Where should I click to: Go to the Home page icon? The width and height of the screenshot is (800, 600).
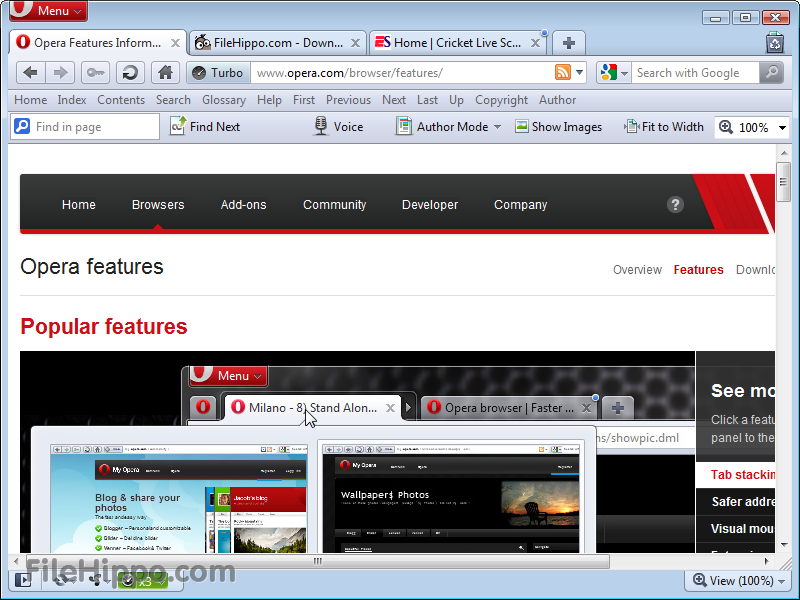tap(165, 73)
